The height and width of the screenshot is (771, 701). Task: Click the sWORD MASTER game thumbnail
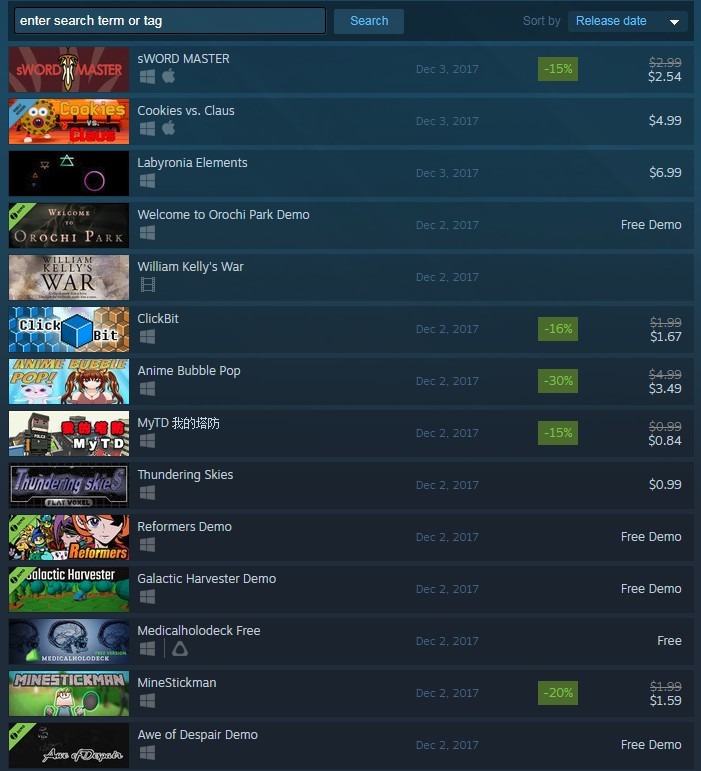tap(69, 69)
